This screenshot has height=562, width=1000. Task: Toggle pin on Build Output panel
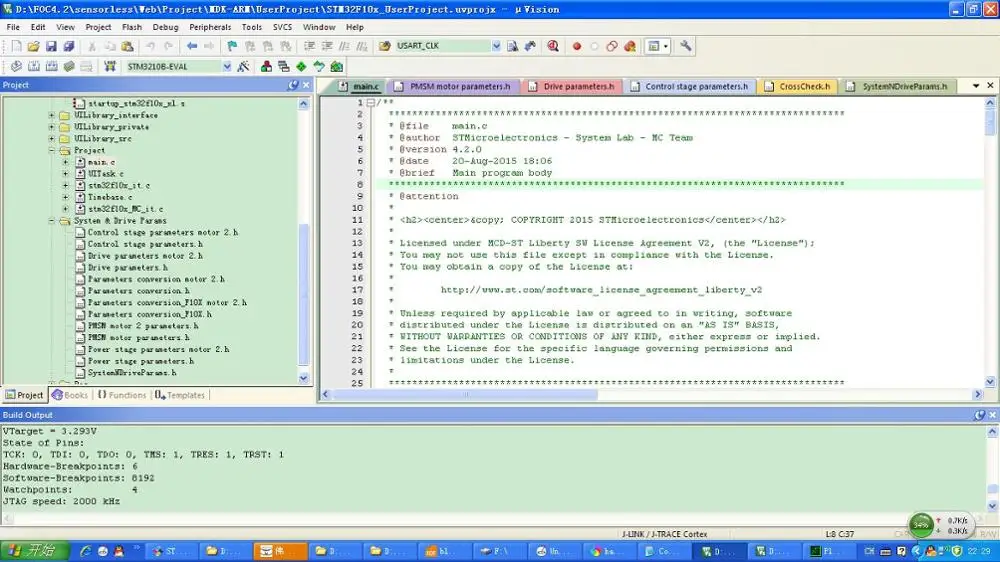point(980,415)
